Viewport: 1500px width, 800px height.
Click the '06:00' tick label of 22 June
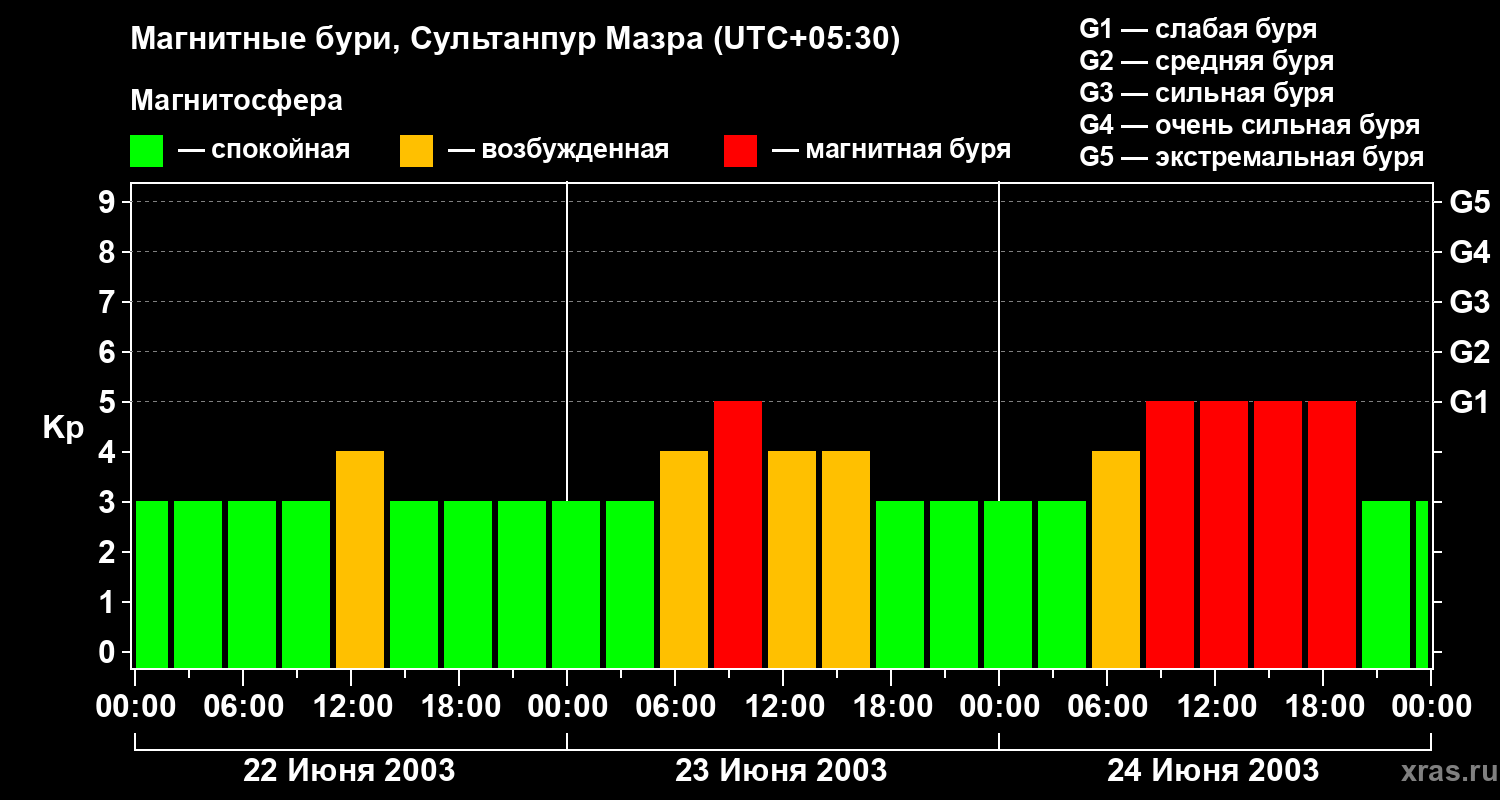pyautogui.click(x=243, y=706)
